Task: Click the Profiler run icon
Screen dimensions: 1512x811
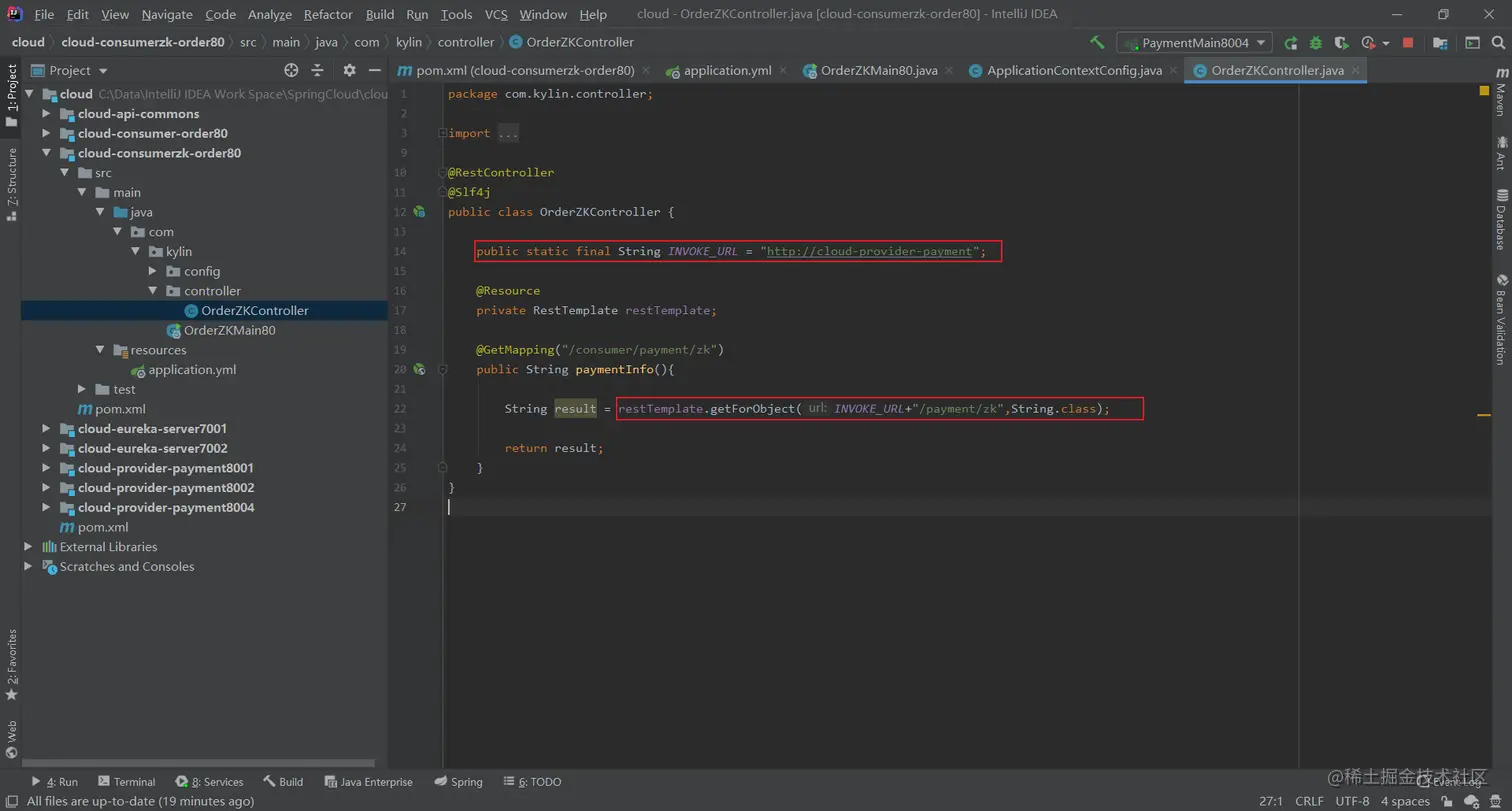Action: tap(1368, 43)
